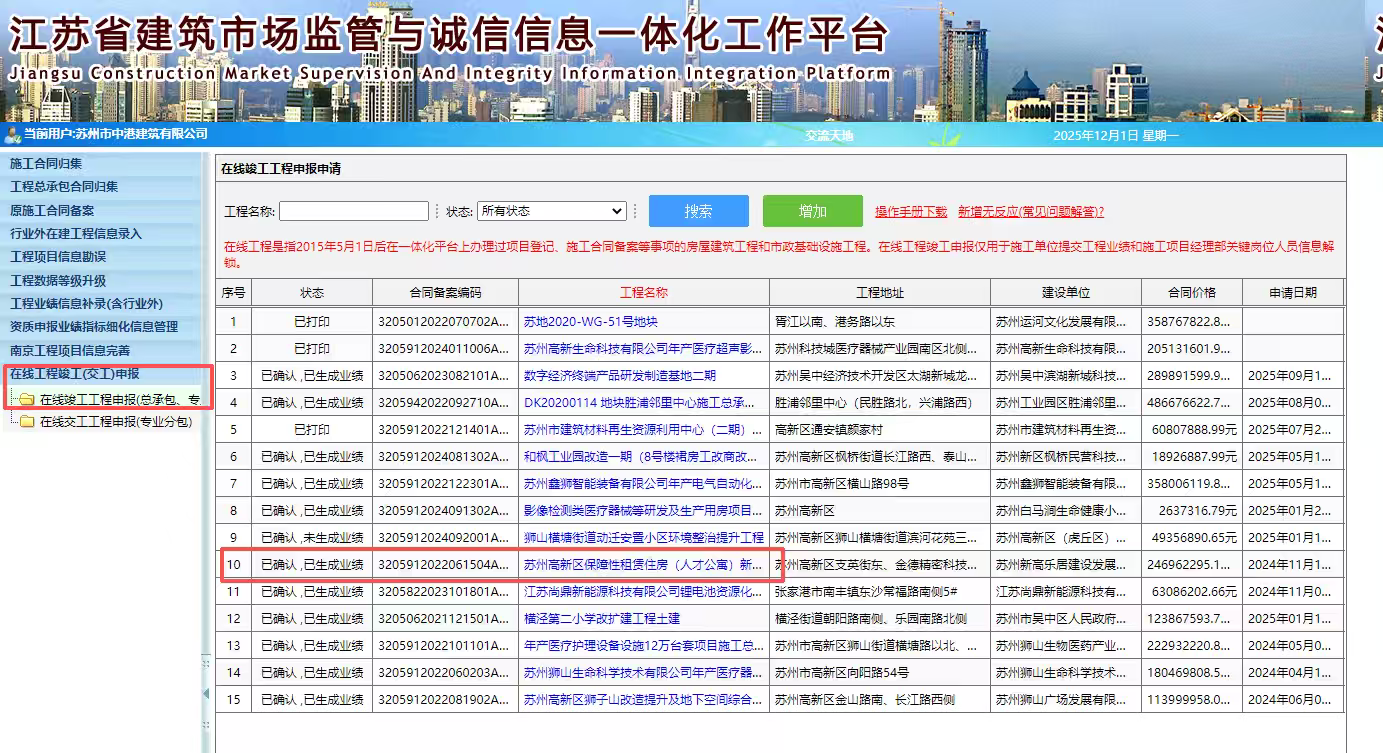Collapse the left sidebar with the arrow

(x=206, y=693)
